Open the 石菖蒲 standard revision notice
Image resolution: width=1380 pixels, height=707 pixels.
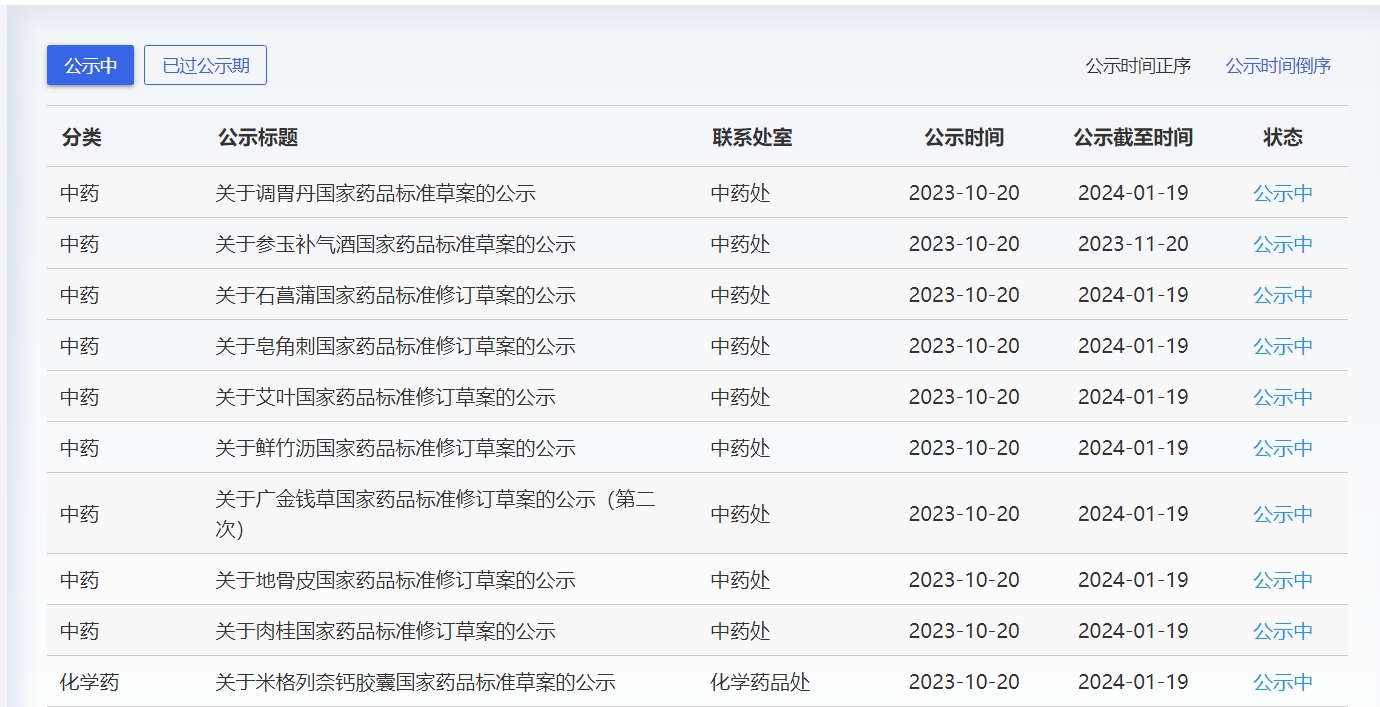[395, 295]
